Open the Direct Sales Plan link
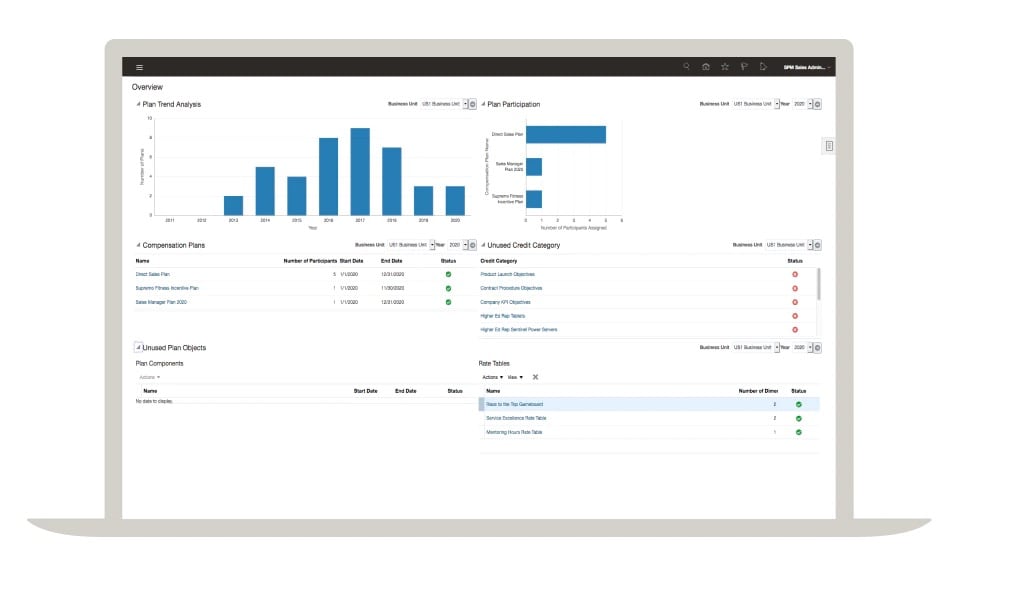This screenshot has height=600, width=1024. point(153,274)
